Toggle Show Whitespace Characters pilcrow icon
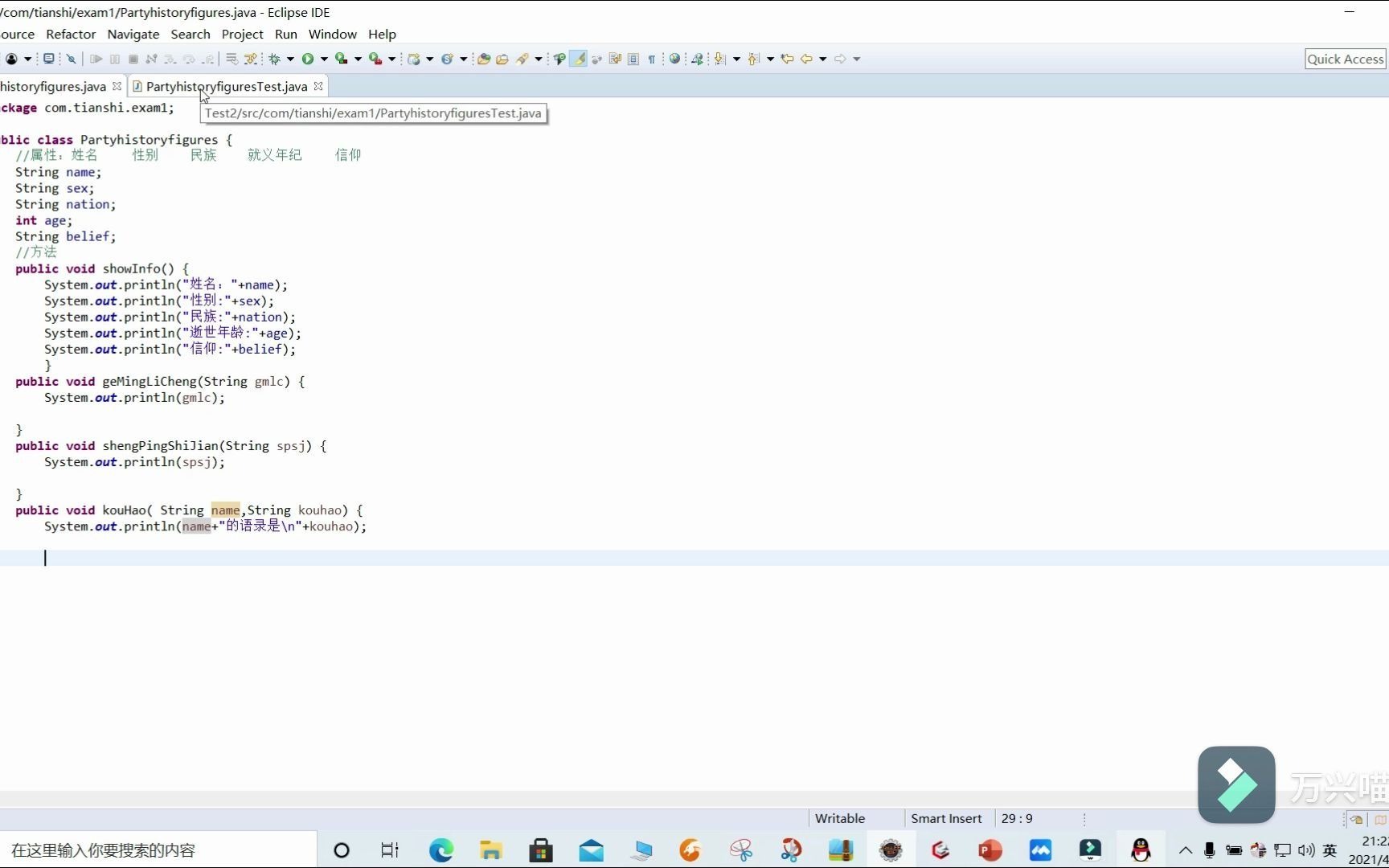The image size is (1389, 868). pos(651,59)
